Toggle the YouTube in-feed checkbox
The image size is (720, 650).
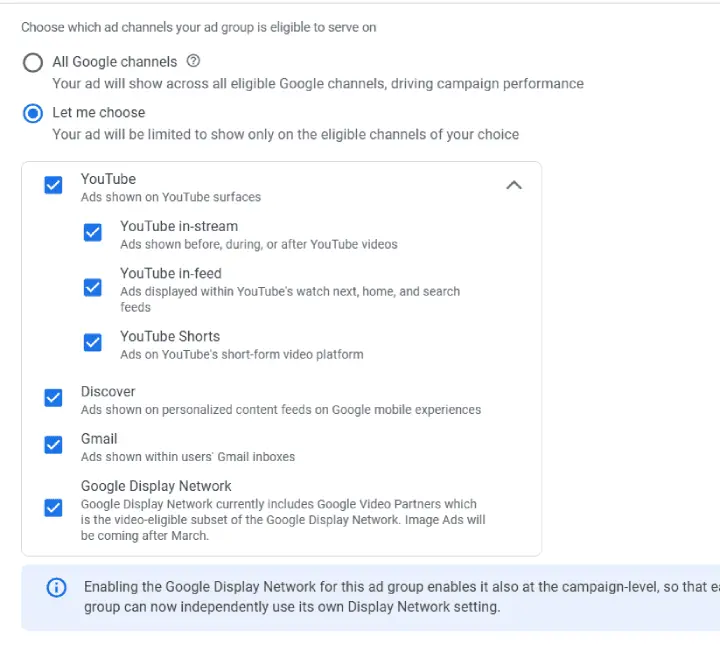click(x=93, y=287)
